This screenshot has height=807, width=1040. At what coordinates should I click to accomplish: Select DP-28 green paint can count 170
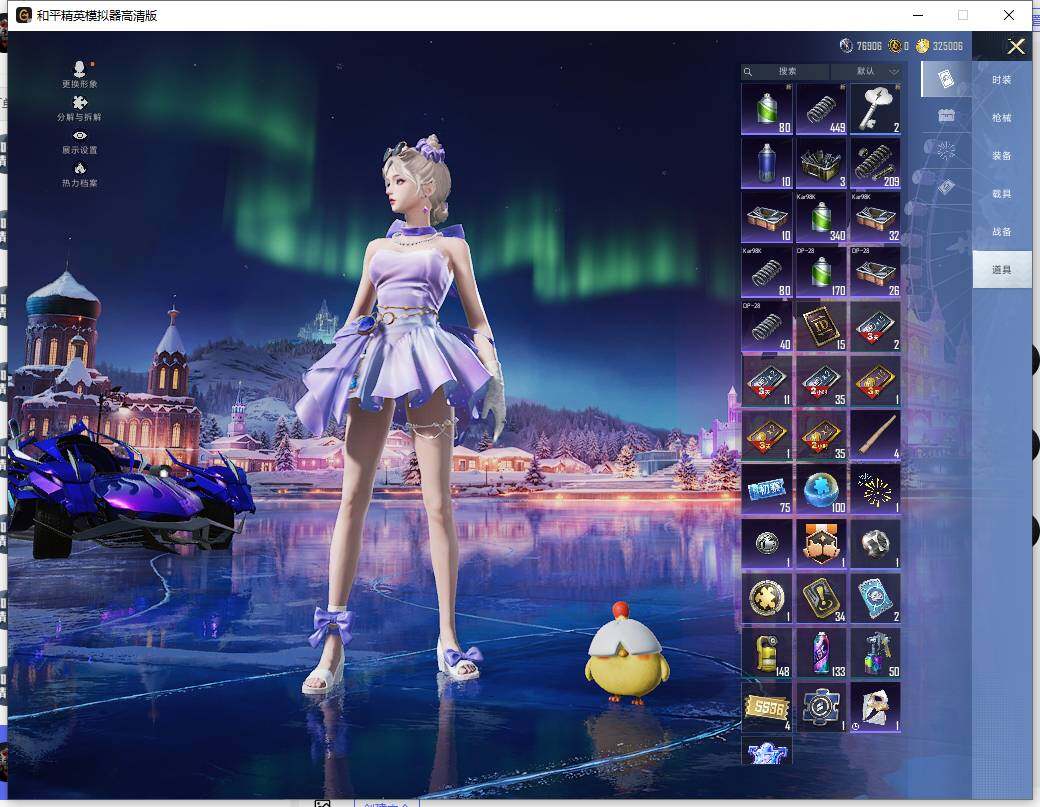coord(821,272)
